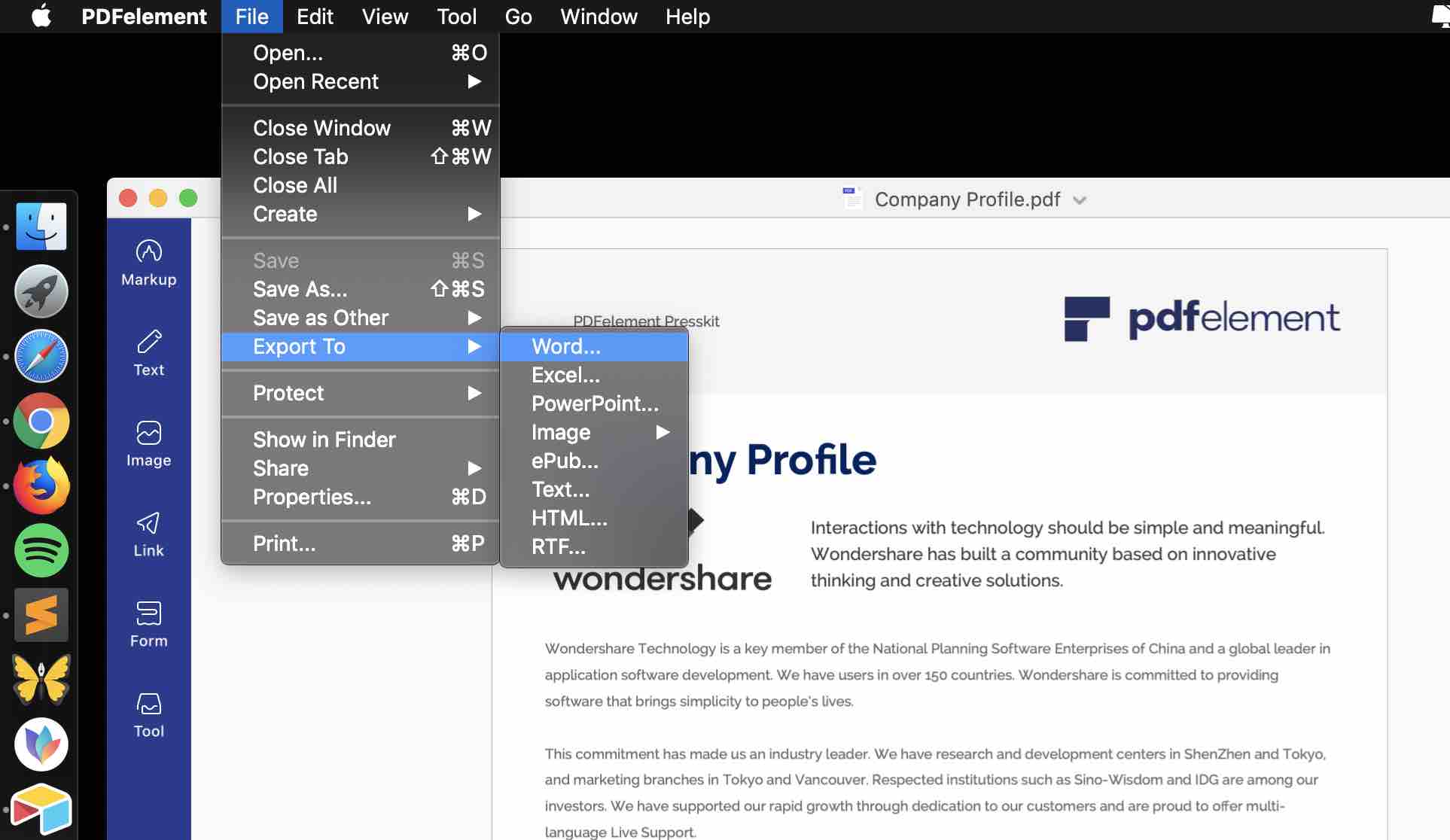This screenshot has height=840, width=1450.
Task: Open the Window menu
Action: tap(599, 17)
